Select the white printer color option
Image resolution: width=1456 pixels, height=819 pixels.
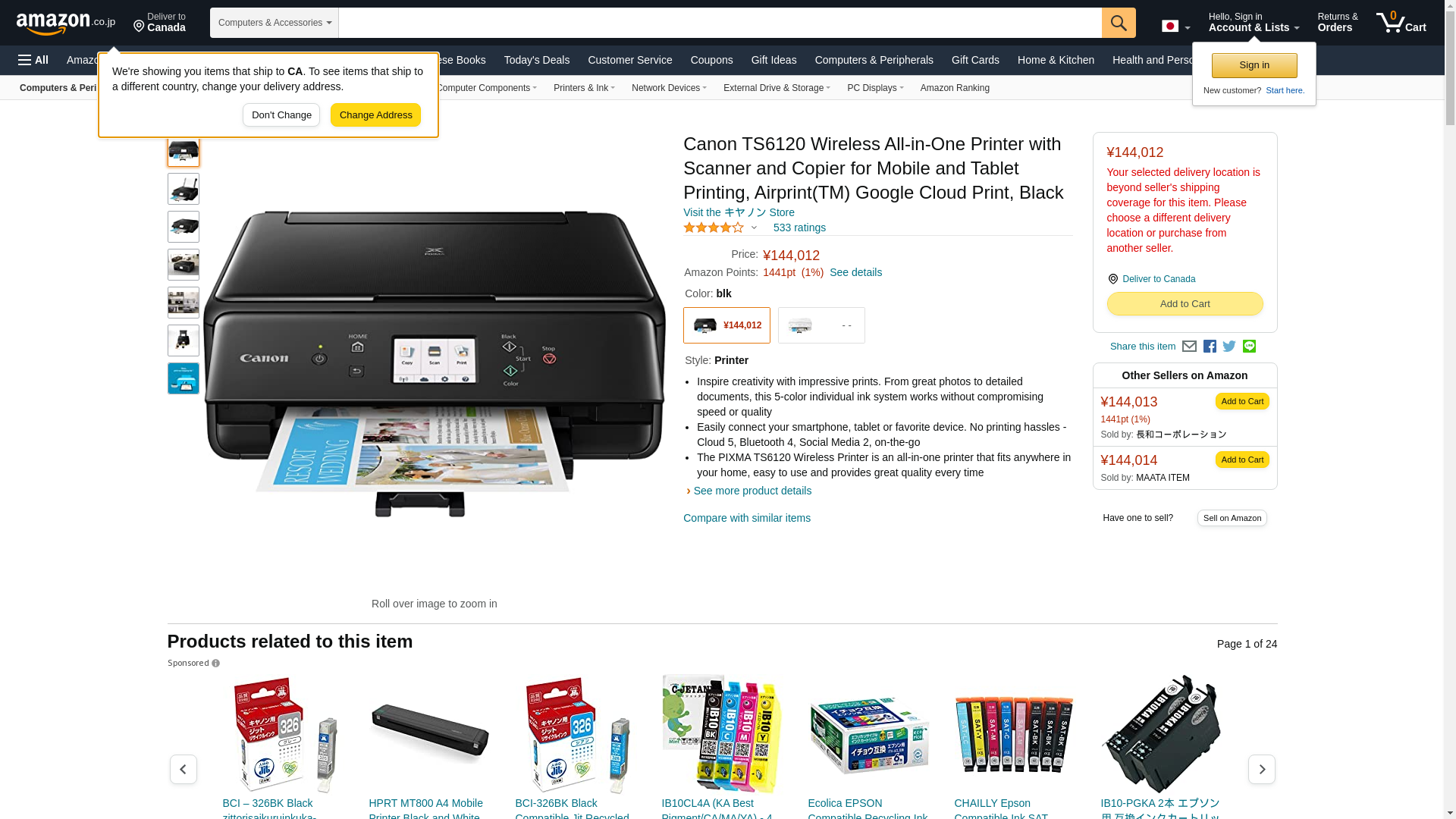pyautogui.click(x=821, y=325)
